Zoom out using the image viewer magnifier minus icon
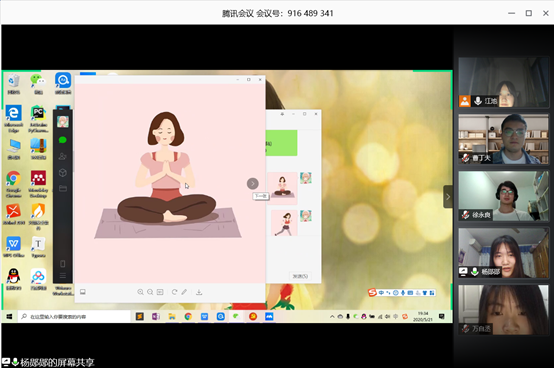554x368 pixels. (150, 292)
